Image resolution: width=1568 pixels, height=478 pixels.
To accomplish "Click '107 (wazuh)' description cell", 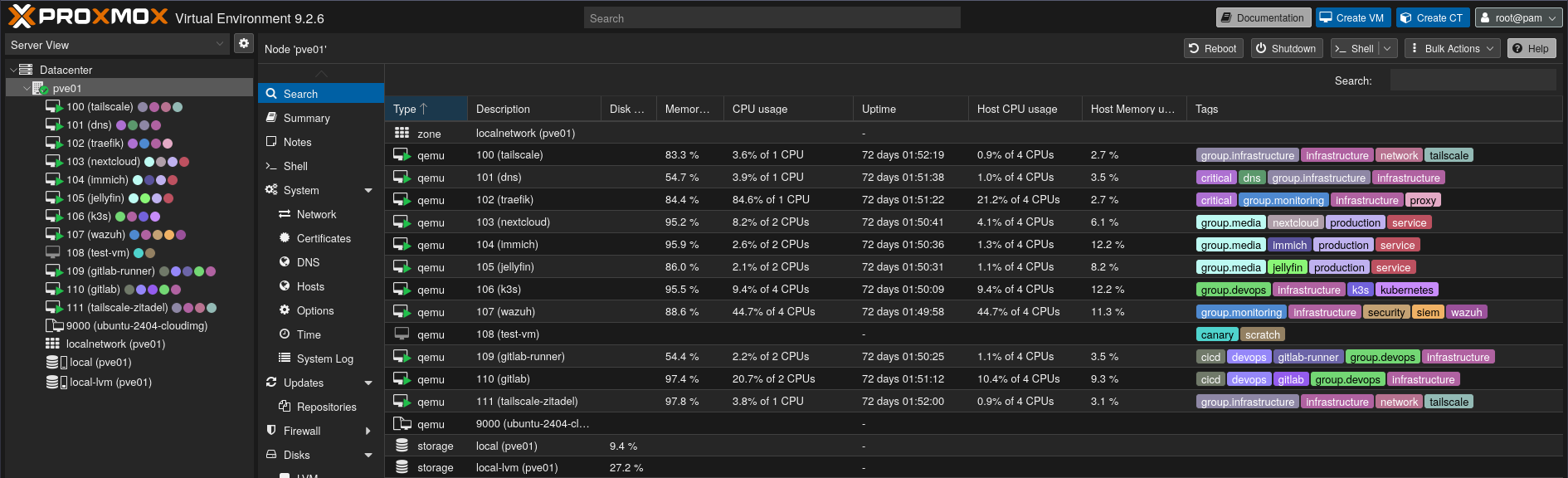I will point(533,312).
